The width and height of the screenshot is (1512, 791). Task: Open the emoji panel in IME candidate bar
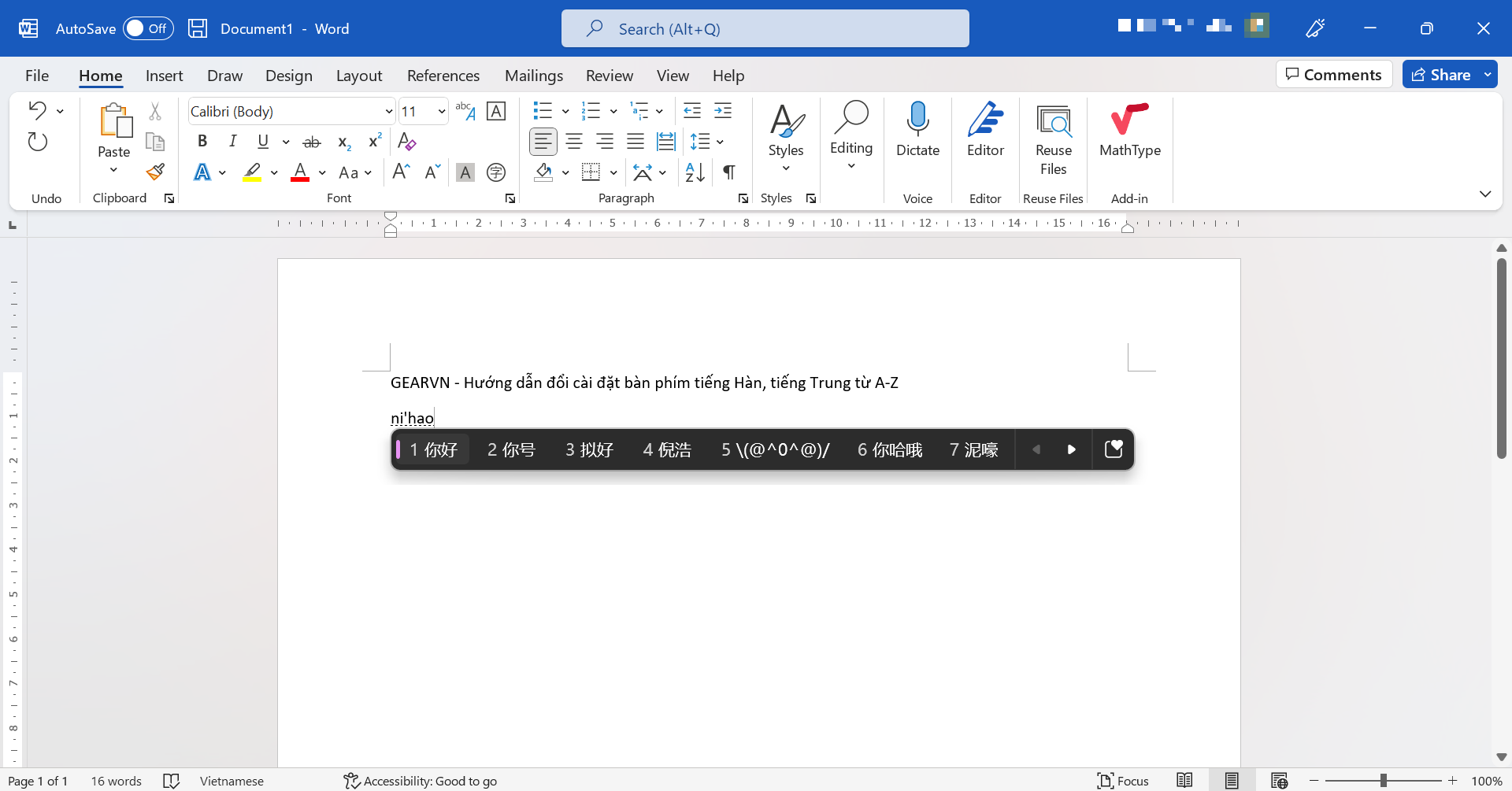[1113, 449]
